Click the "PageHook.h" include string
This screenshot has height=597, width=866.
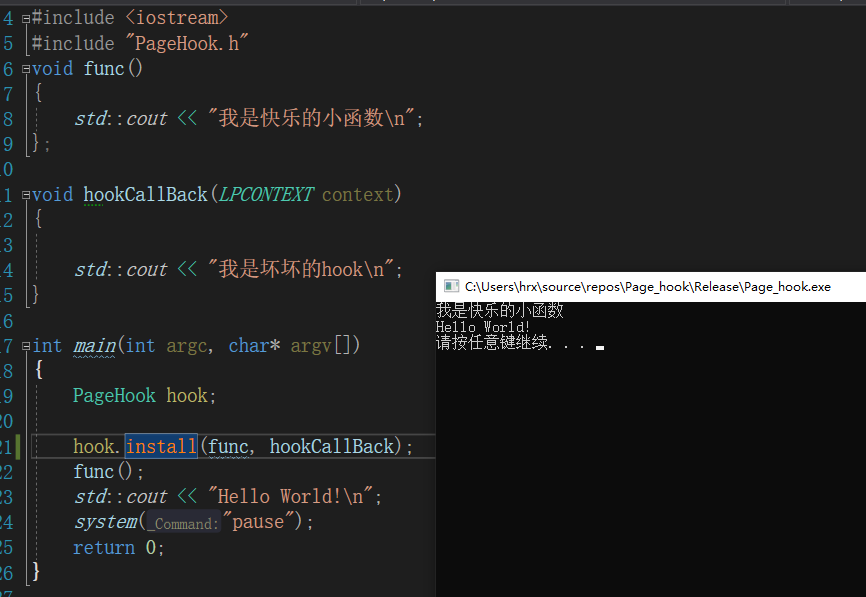click(187, 43)
